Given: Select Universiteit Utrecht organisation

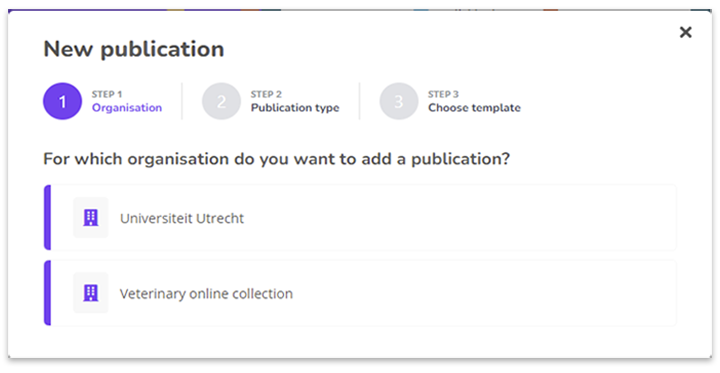Looking at the screenshot, I should pos(360,218).
